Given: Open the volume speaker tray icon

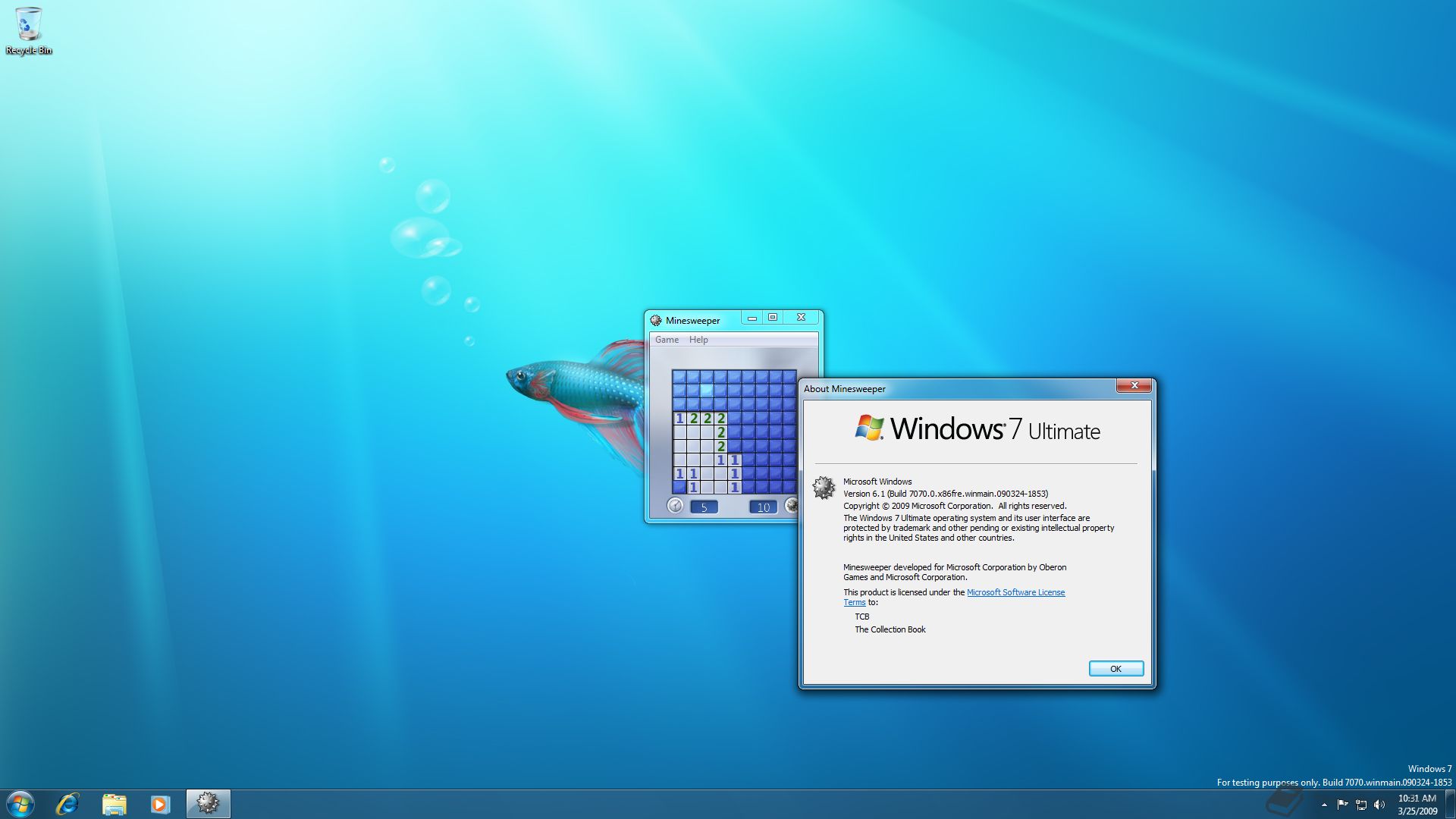Looking at the screenshot, I should click(x=1379, y=805).
